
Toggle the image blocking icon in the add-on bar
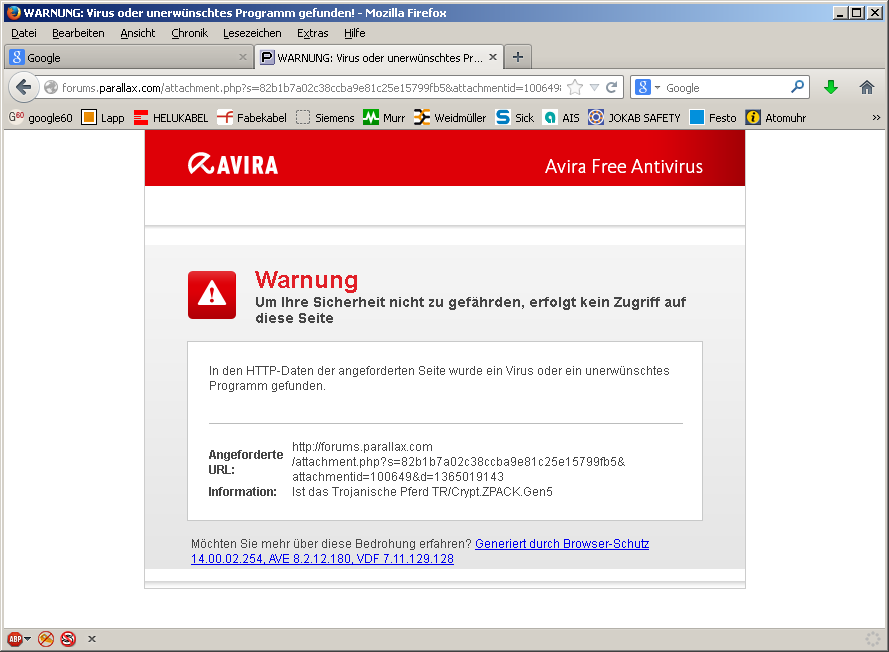[46, 639]
